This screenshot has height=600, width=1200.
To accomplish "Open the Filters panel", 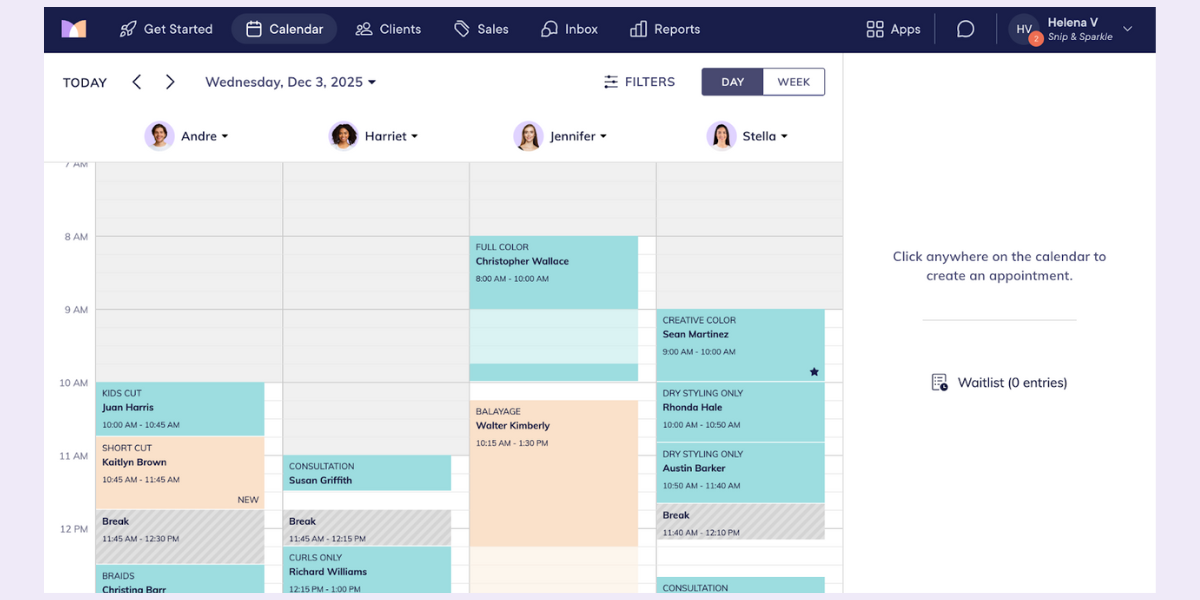I will [x=639, y=81].
